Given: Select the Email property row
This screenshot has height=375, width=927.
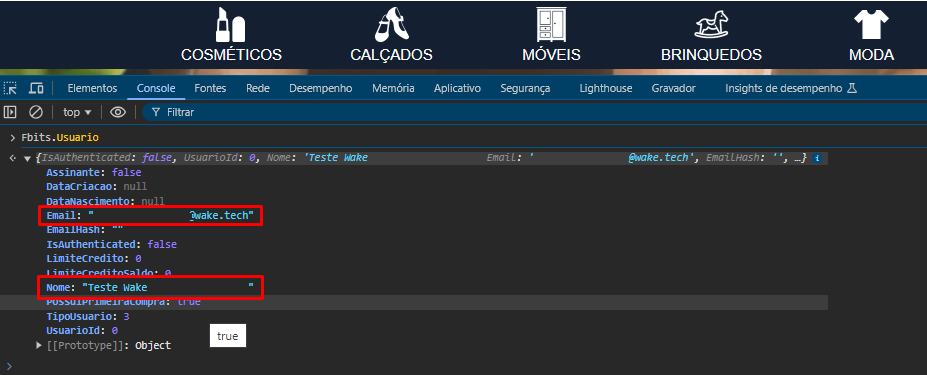Looking at the screenshot, I should pyautogui.click(x=150, y=216).
